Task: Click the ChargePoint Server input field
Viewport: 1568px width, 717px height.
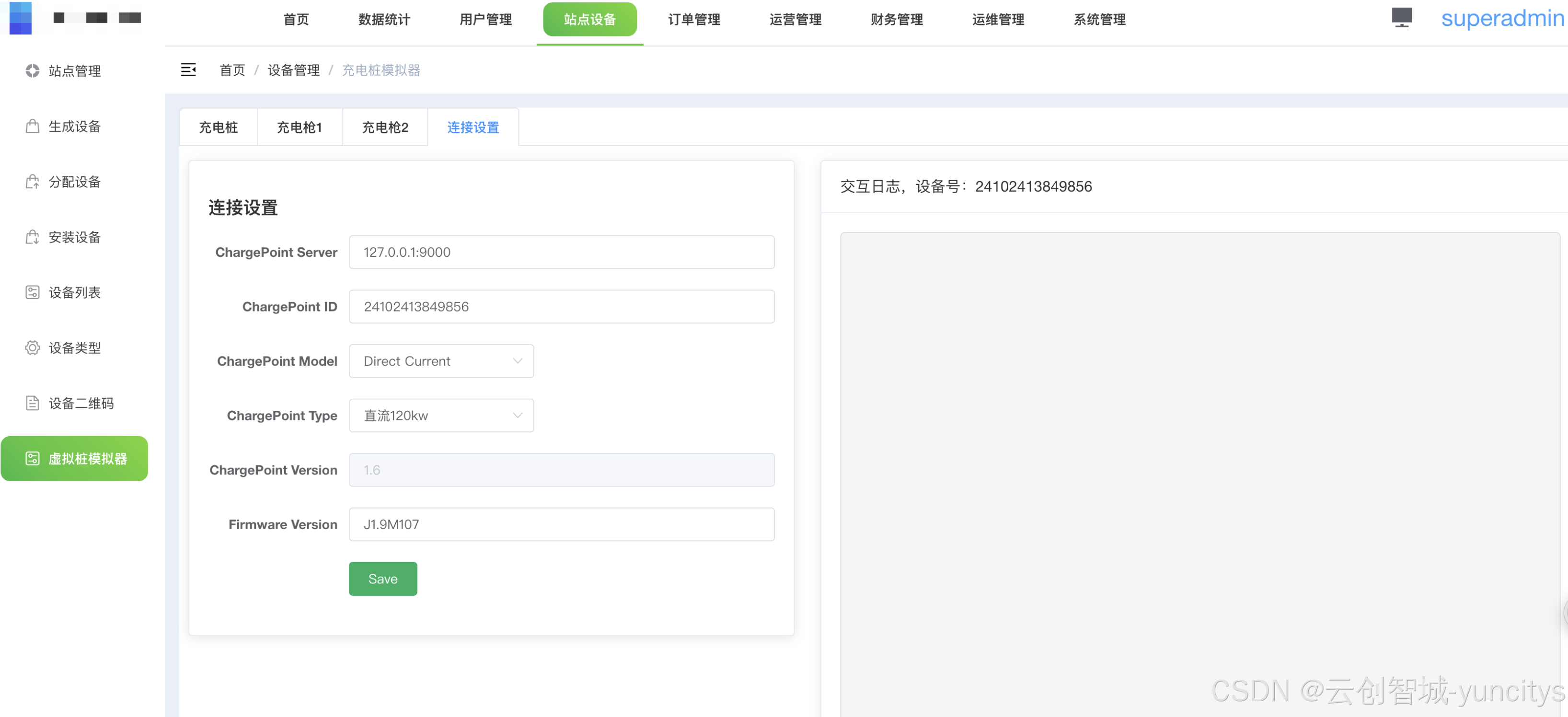Action: 561,252
